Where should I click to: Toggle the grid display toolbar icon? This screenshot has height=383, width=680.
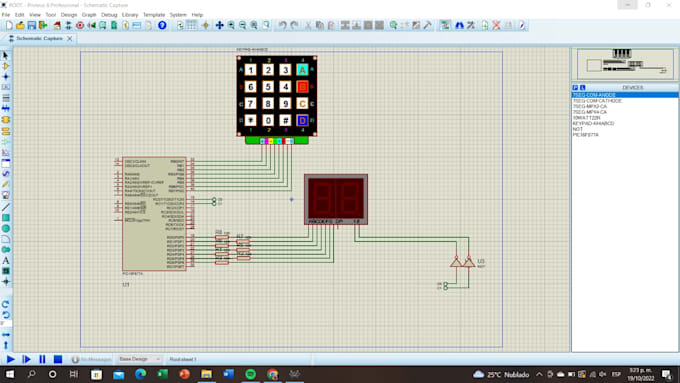191,25
